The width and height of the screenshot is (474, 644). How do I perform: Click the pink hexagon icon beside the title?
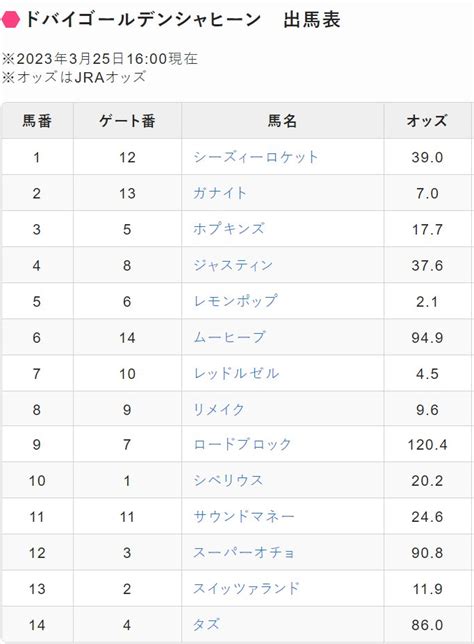tap(10, 19)
